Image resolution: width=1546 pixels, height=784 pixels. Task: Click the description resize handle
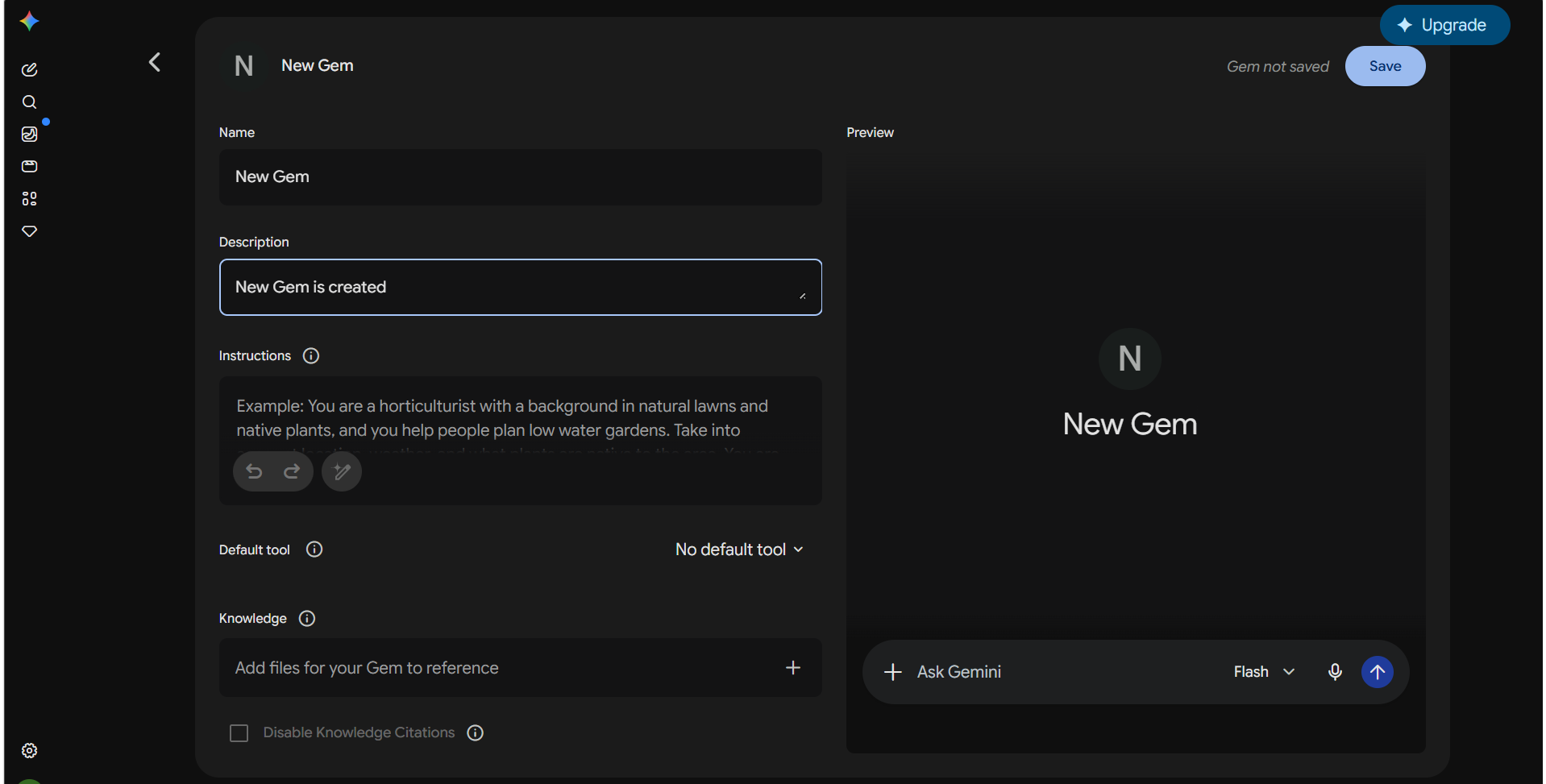pyautogui.click(x=802, y=297)
